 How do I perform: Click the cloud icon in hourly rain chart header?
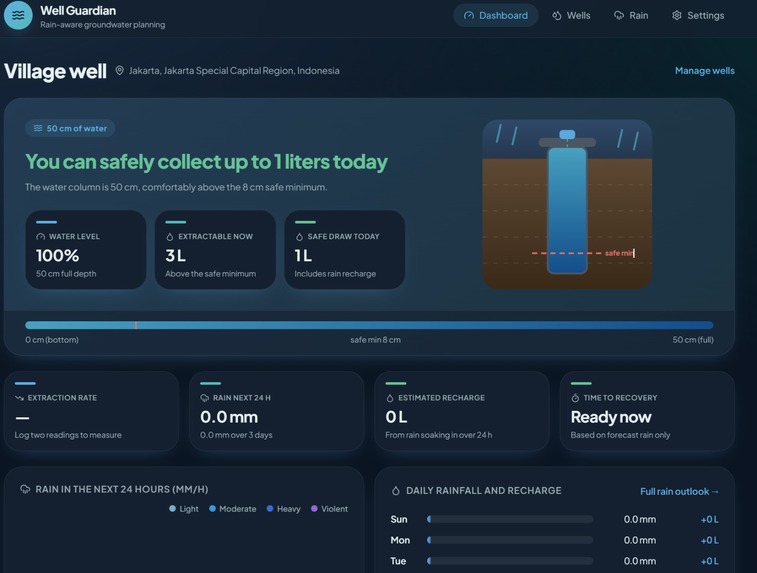click(25, 489)
